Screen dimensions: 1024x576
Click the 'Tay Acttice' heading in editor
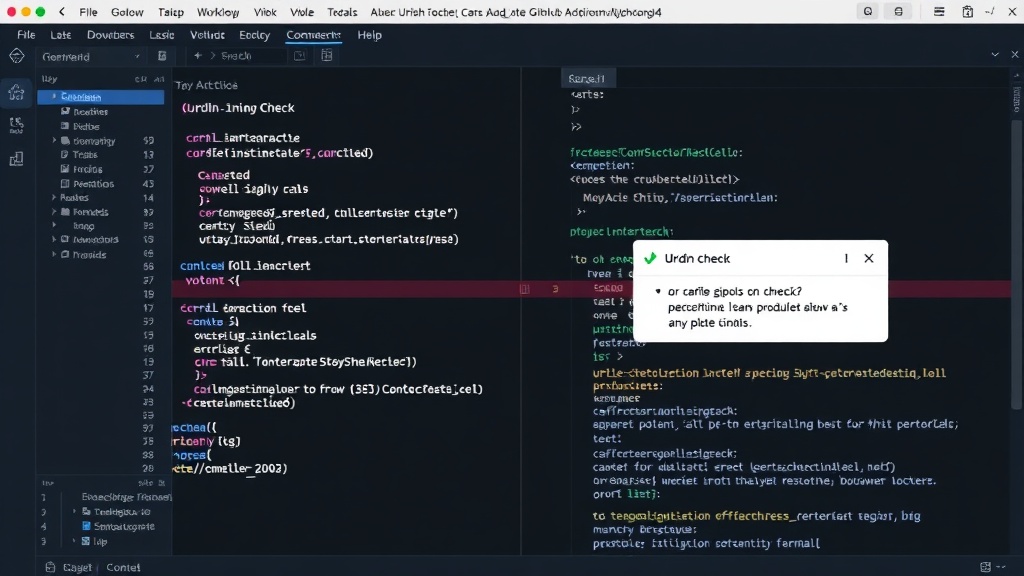pyautogui.click(x=206, y=85)
